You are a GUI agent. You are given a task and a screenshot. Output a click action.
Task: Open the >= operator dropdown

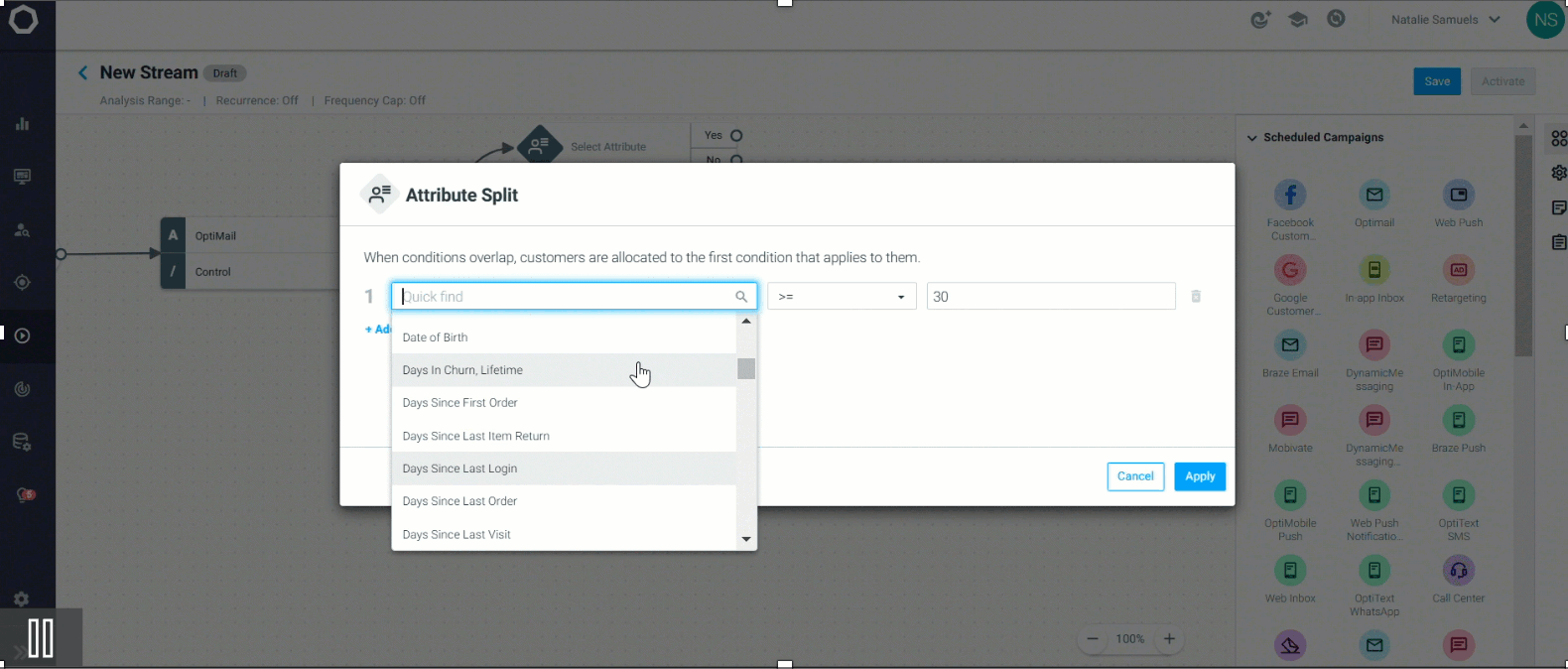842,296
